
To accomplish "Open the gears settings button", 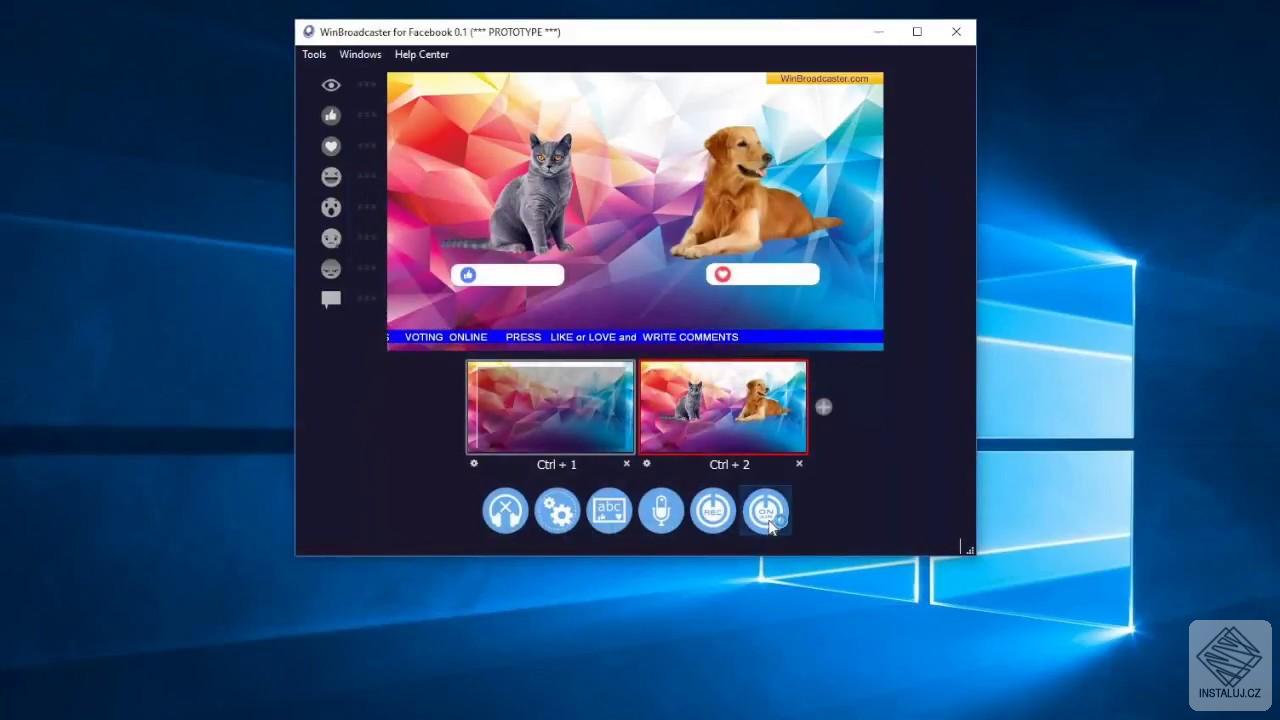I will [557, 511].
